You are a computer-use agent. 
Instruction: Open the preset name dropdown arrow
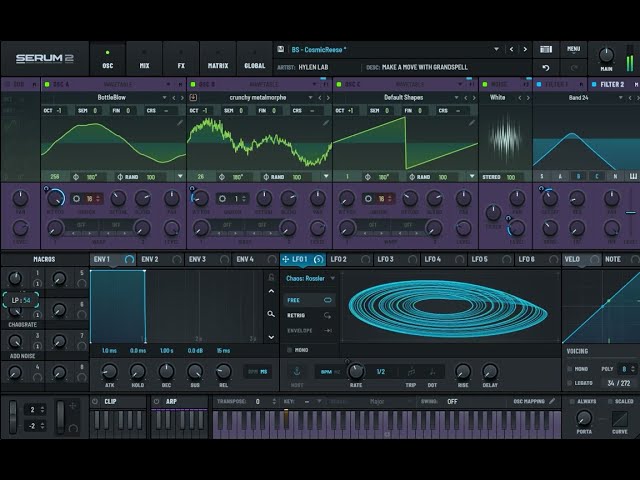pyautogui.click(x=496, y=49)
